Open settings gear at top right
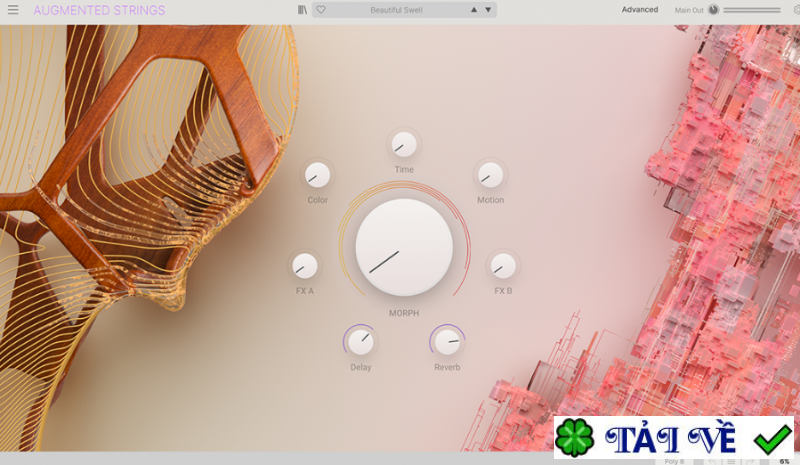Viewport: 800px width, 465px height. (796, 10)
